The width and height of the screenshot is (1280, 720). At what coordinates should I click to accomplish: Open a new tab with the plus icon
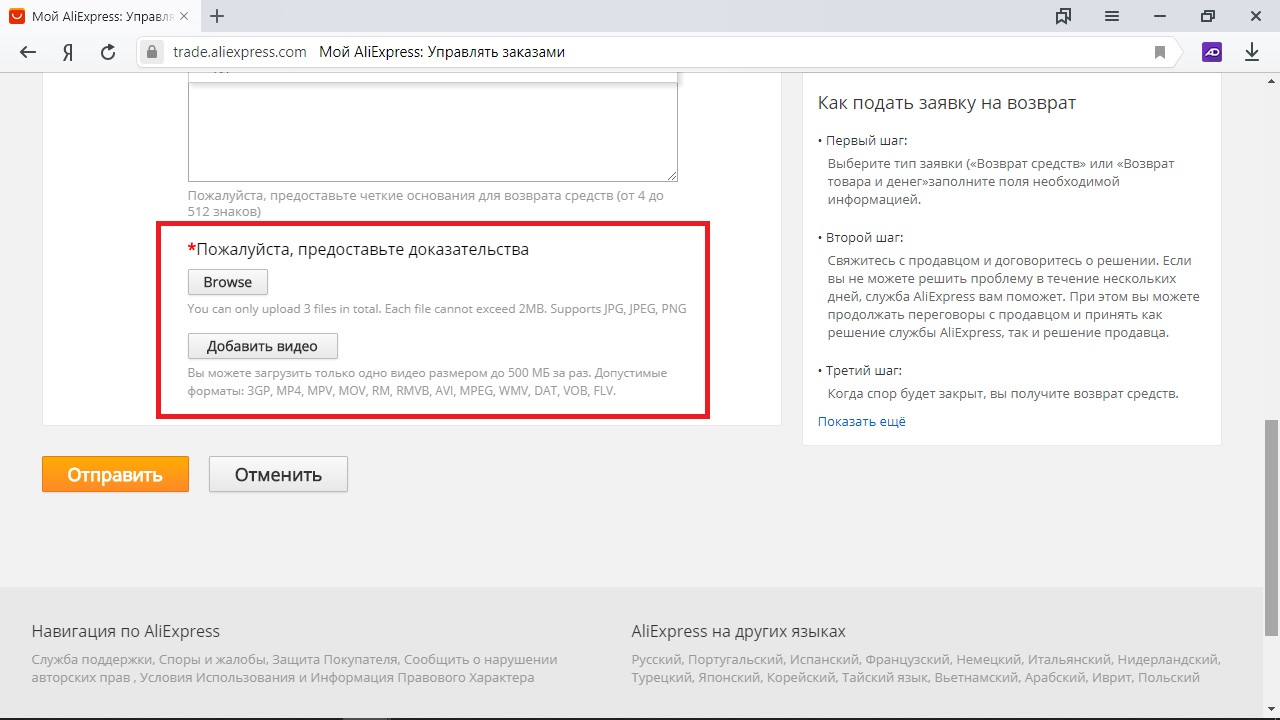217,16
